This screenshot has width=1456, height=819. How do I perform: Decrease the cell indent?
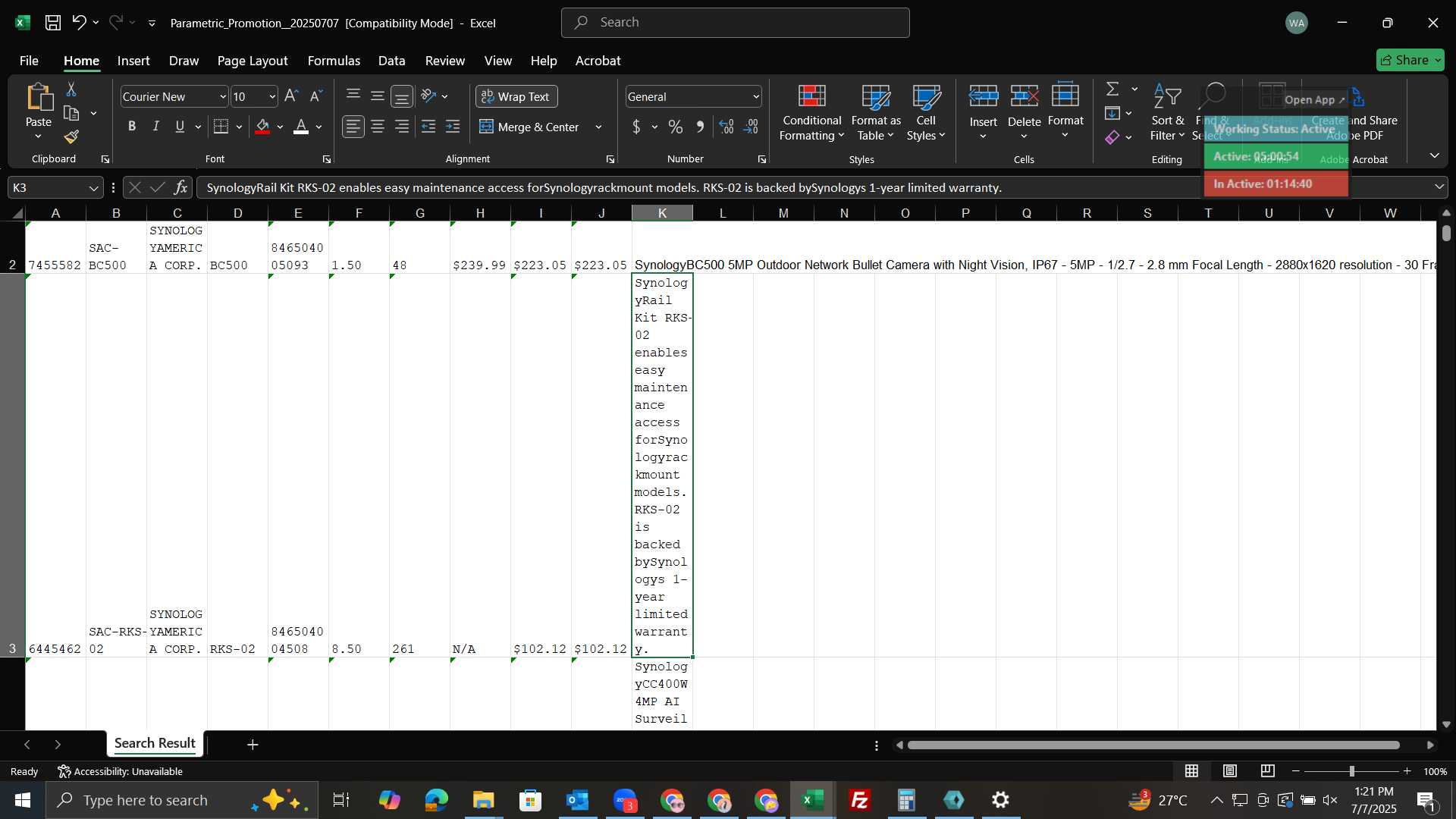428,127
